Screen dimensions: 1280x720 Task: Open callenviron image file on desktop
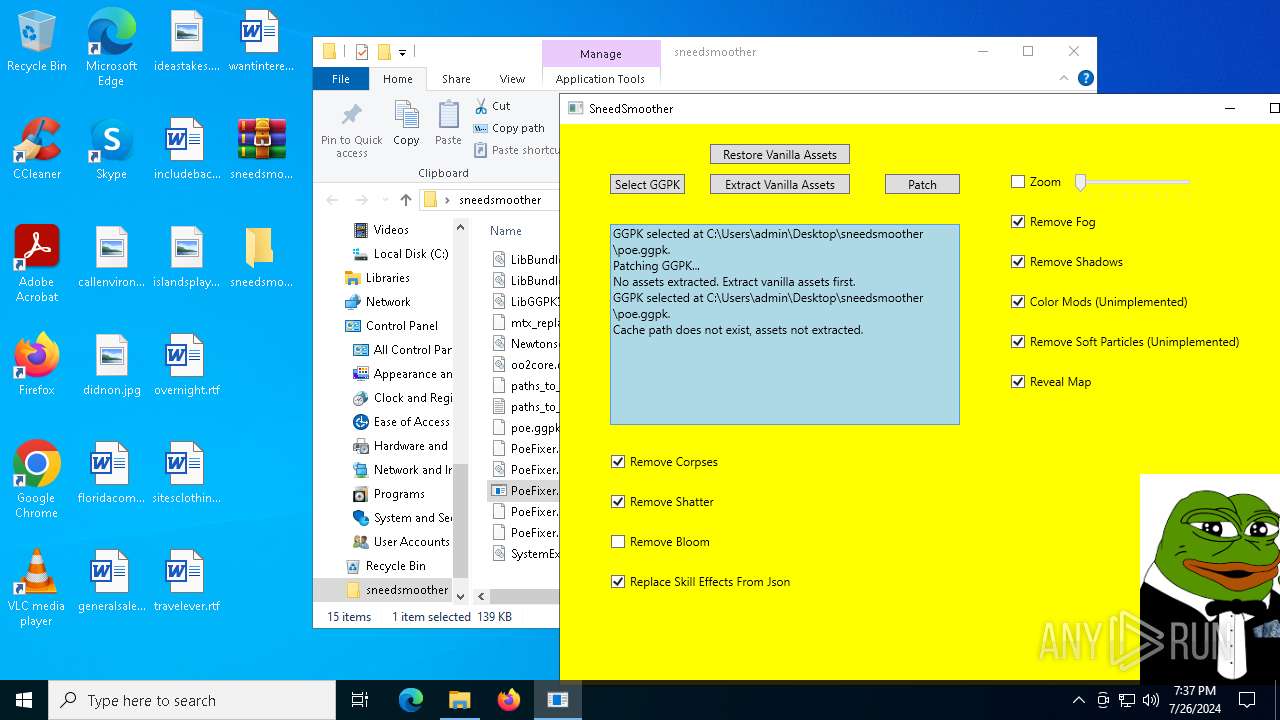click(x=111, y=257)
